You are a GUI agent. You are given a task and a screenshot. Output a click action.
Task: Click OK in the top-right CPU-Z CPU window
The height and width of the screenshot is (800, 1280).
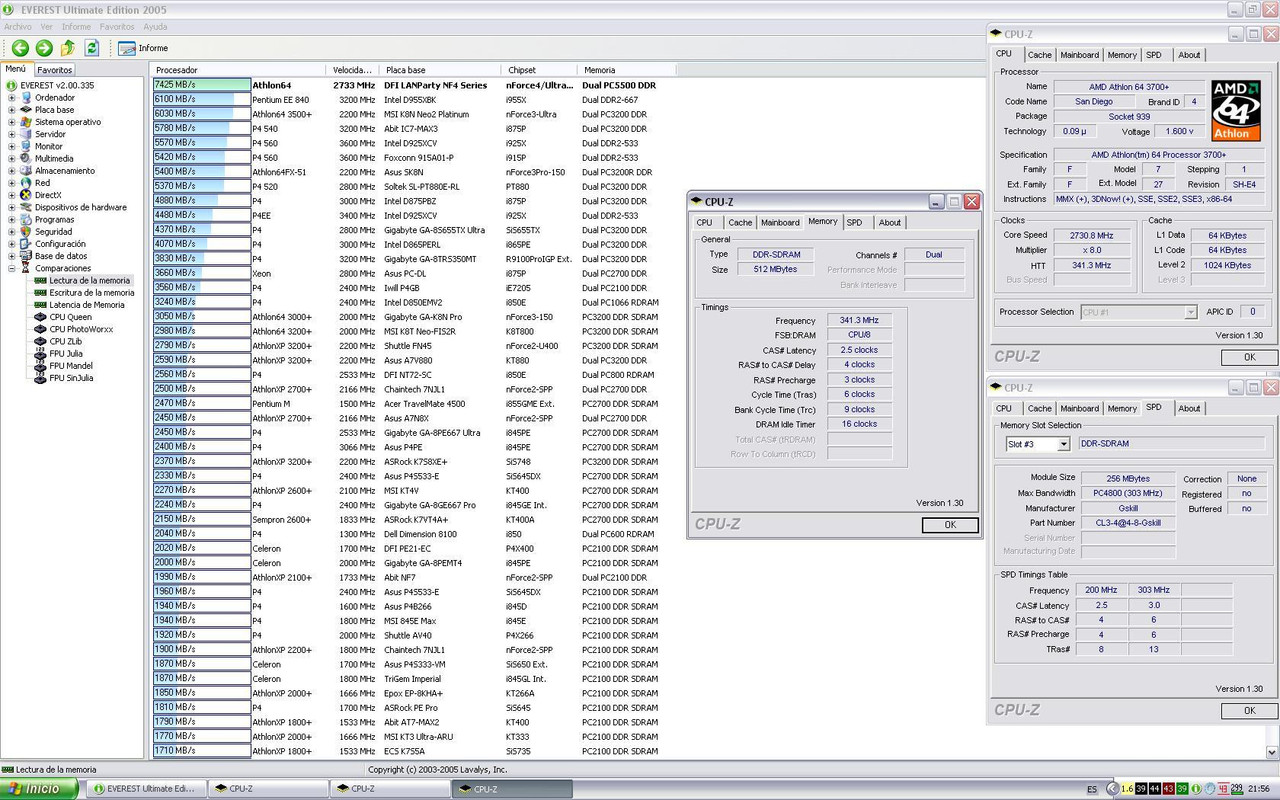[x=1249, y=357]
